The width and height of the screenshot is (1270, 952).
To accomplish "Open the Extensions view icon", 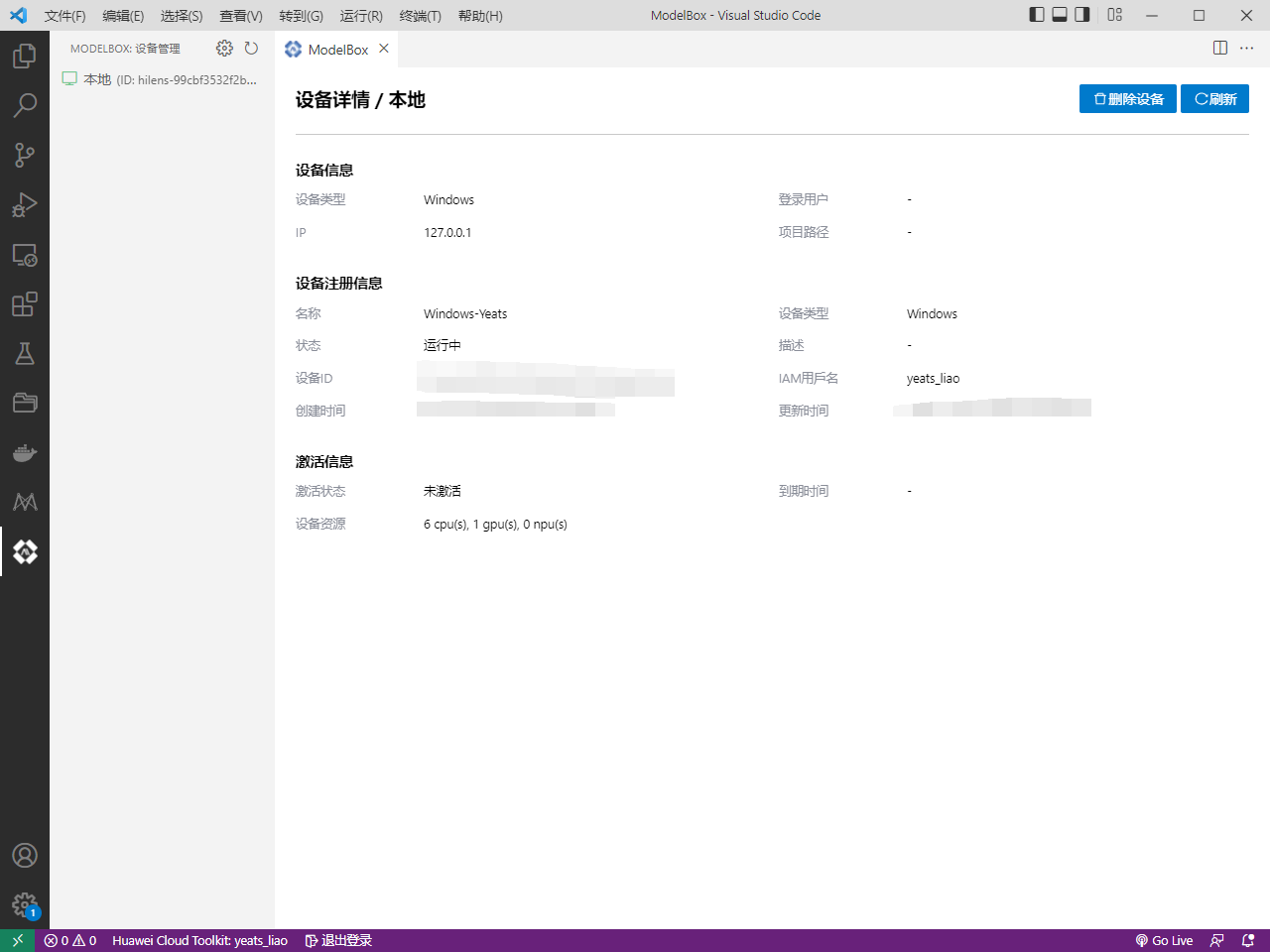I will pos(25,303).
